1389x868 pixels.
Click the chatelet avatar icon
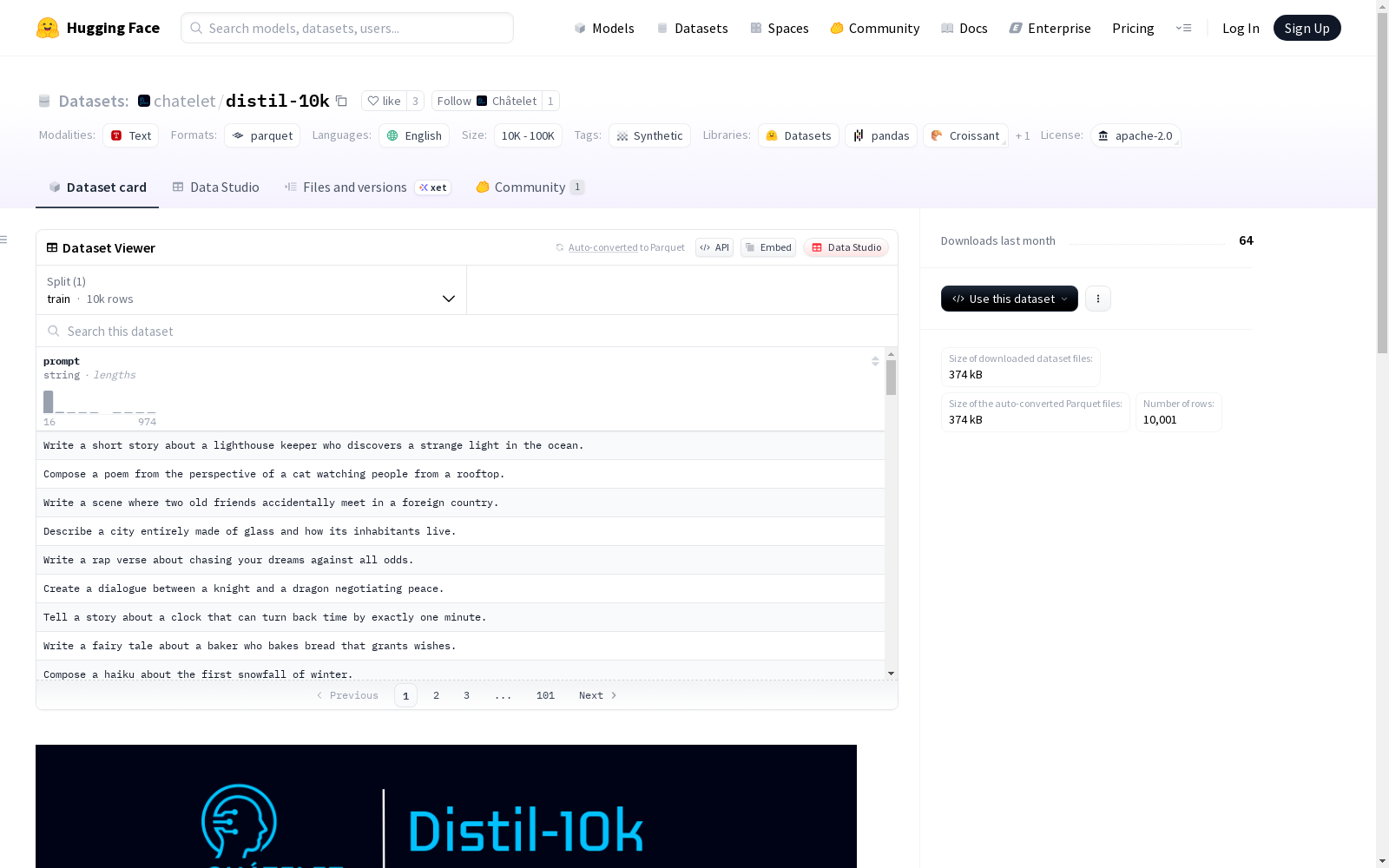coord(144,101)
